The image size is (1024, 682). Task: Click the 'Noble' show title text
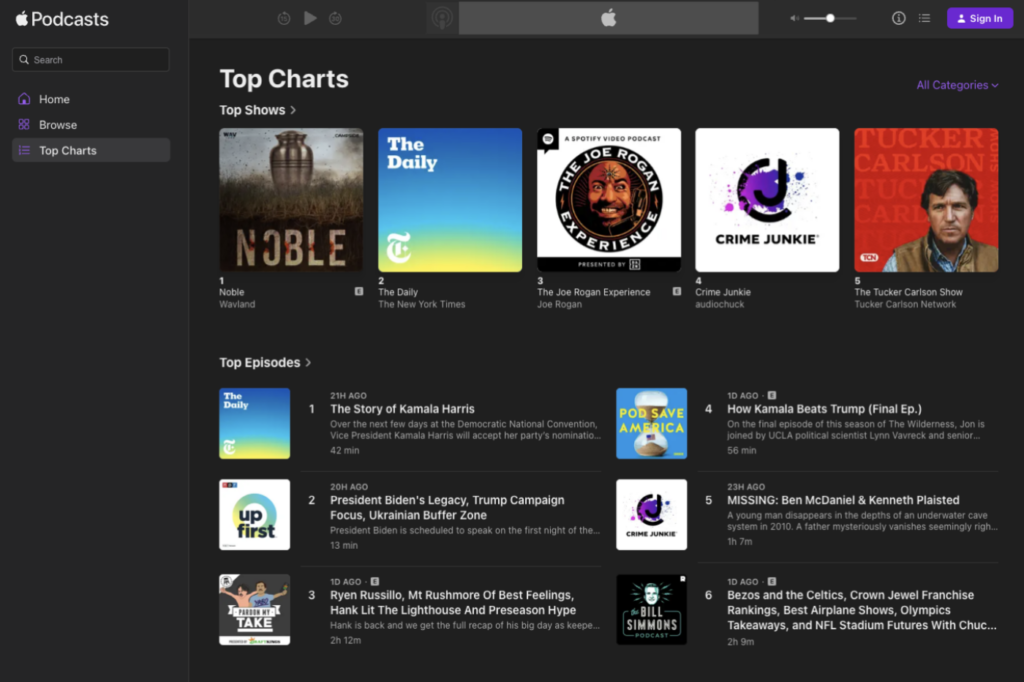tap(232, 292)
